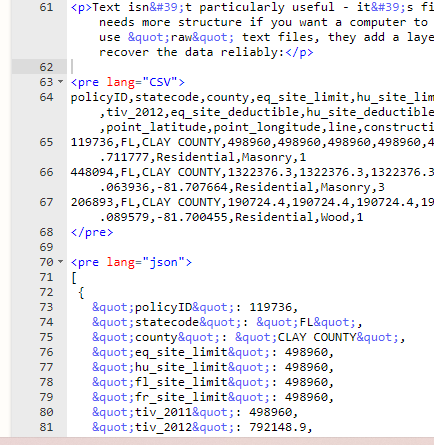Click line number 71 in gutter
Screen dimensions: 434x445
[x=46, y=277]
